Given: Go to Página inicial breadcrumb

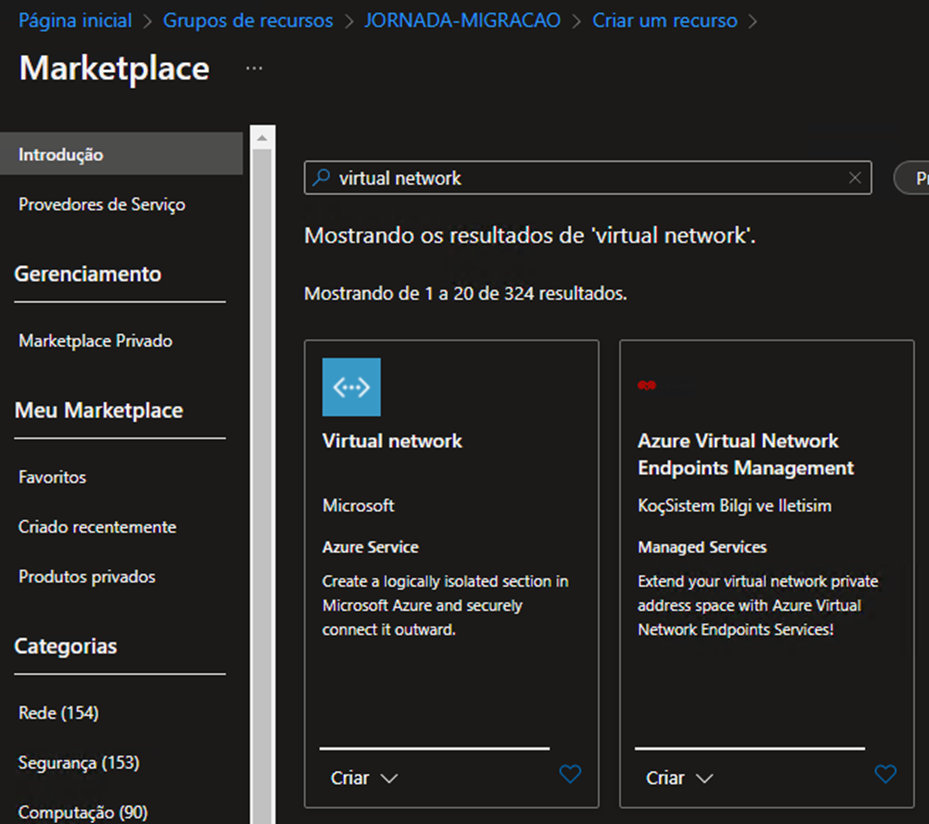Looking at the screenshot, I should 75,21.
